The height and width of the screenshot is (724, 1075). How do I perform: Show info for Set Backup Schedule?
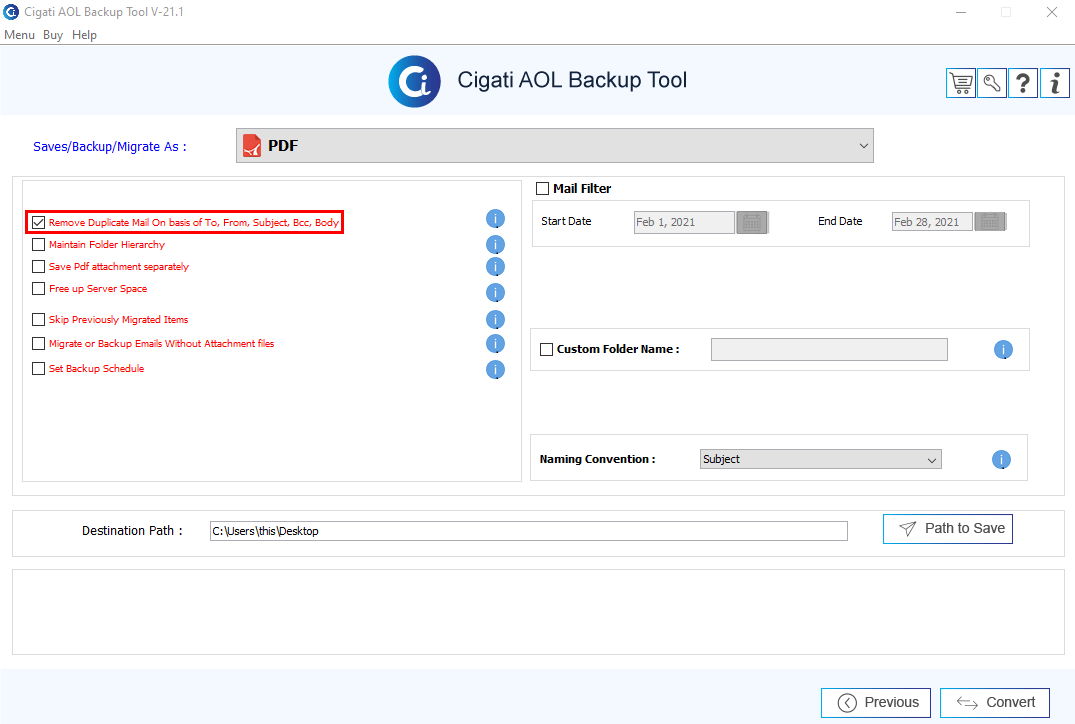click(x=495, y=370)
